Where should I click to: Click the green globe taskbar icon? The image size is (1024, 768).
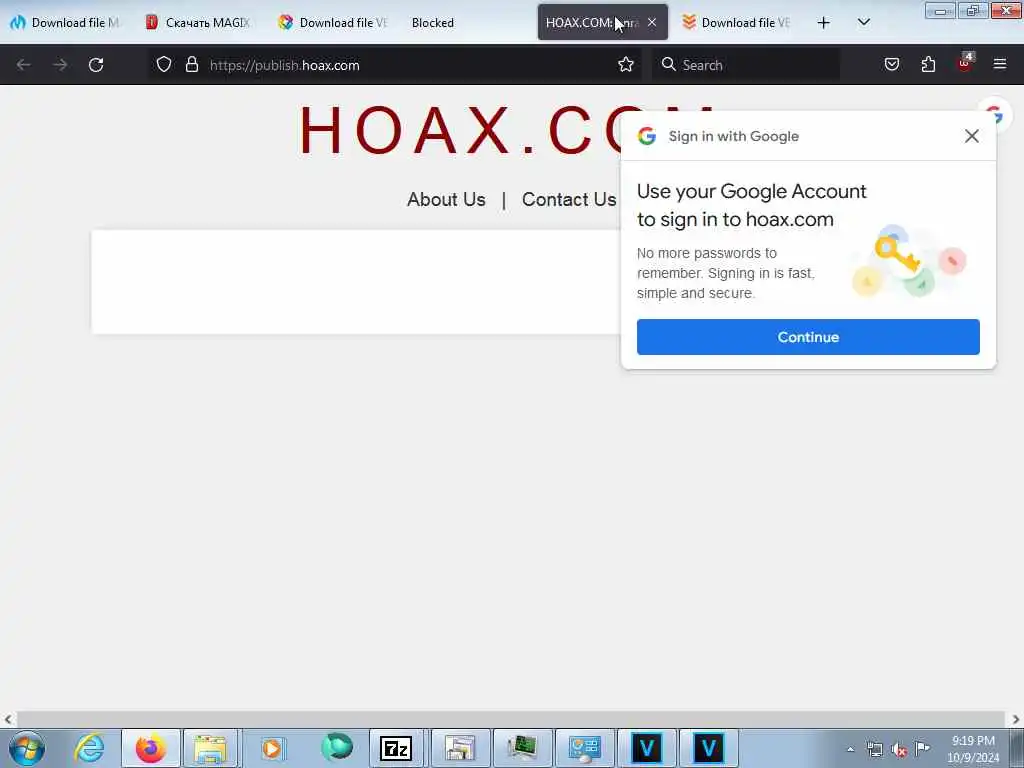coord(336,747)
